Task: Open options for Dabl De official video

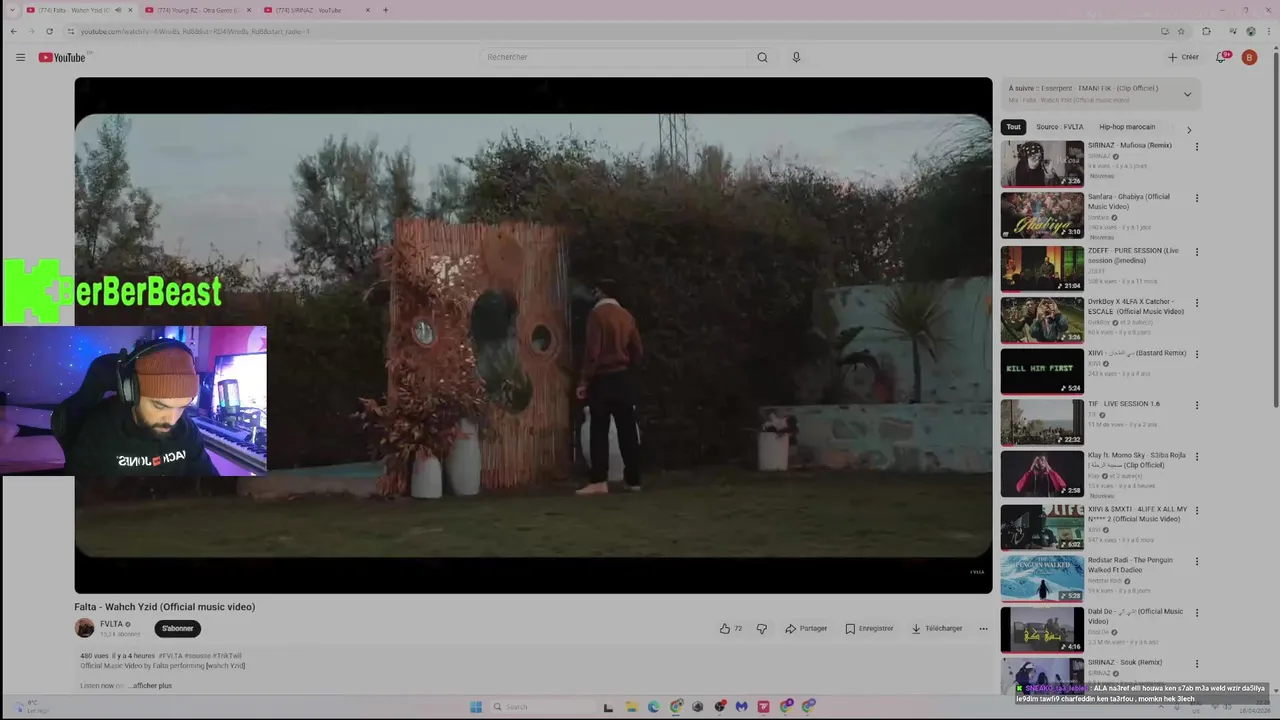Action: [1196, 612]
